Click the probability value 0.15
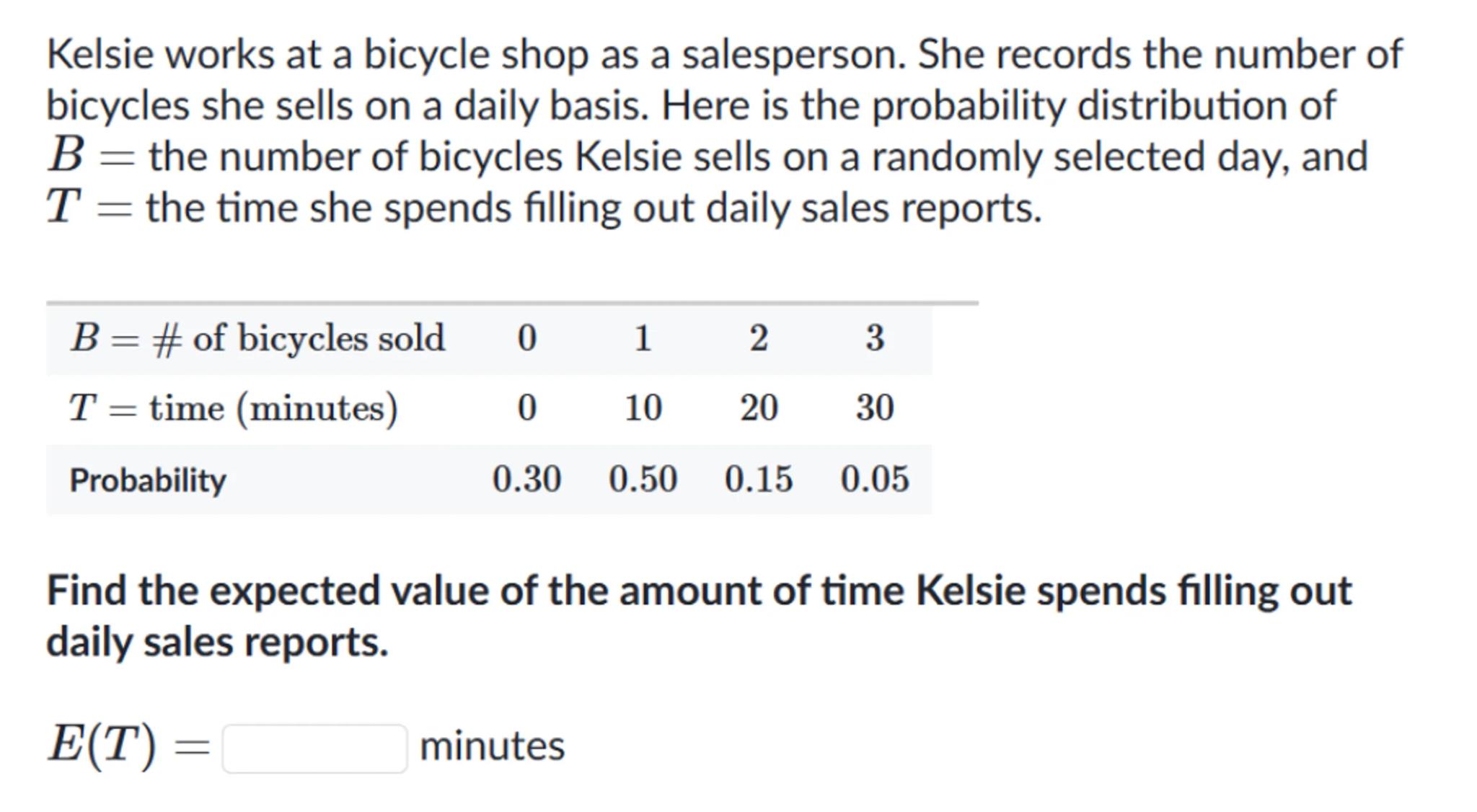This screenshot has width=1477, height=812. (x=759, y=480)
